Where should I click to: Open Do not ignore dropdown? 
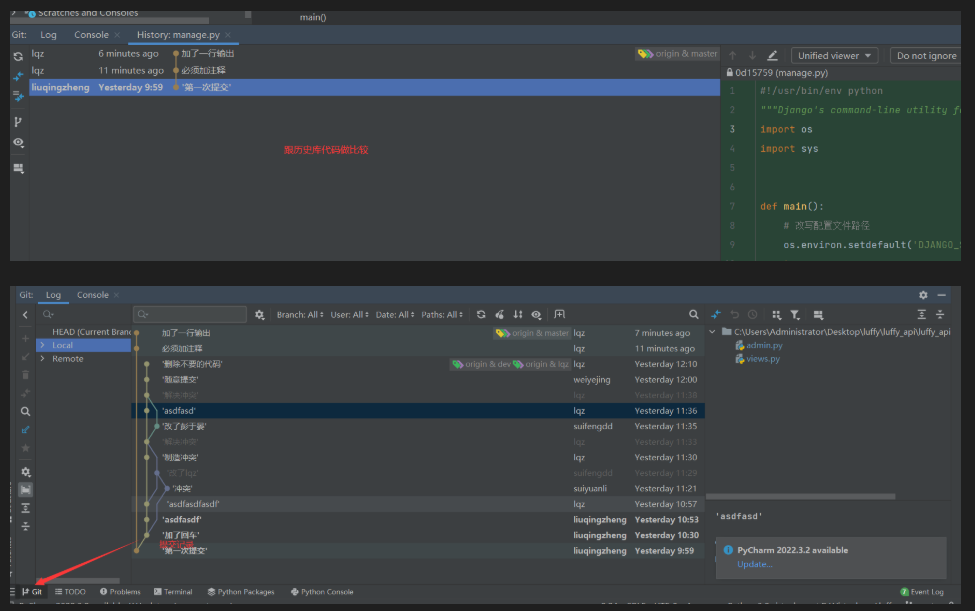click(x=926, y=55)
